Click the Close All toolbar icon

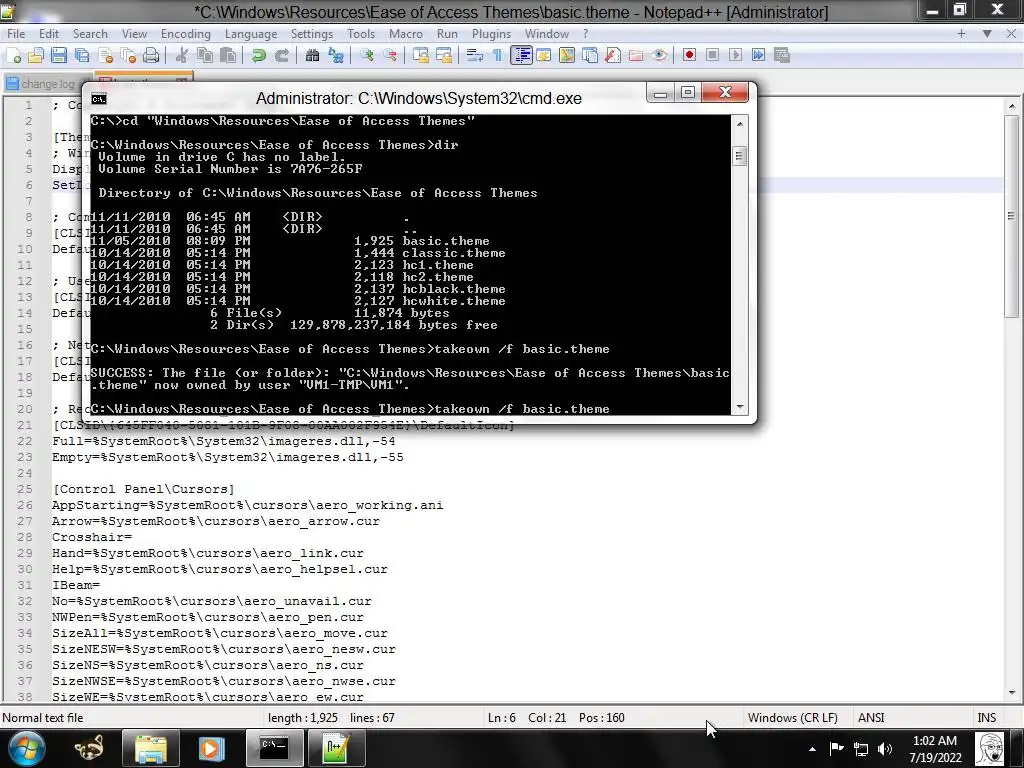pos(128,56)
